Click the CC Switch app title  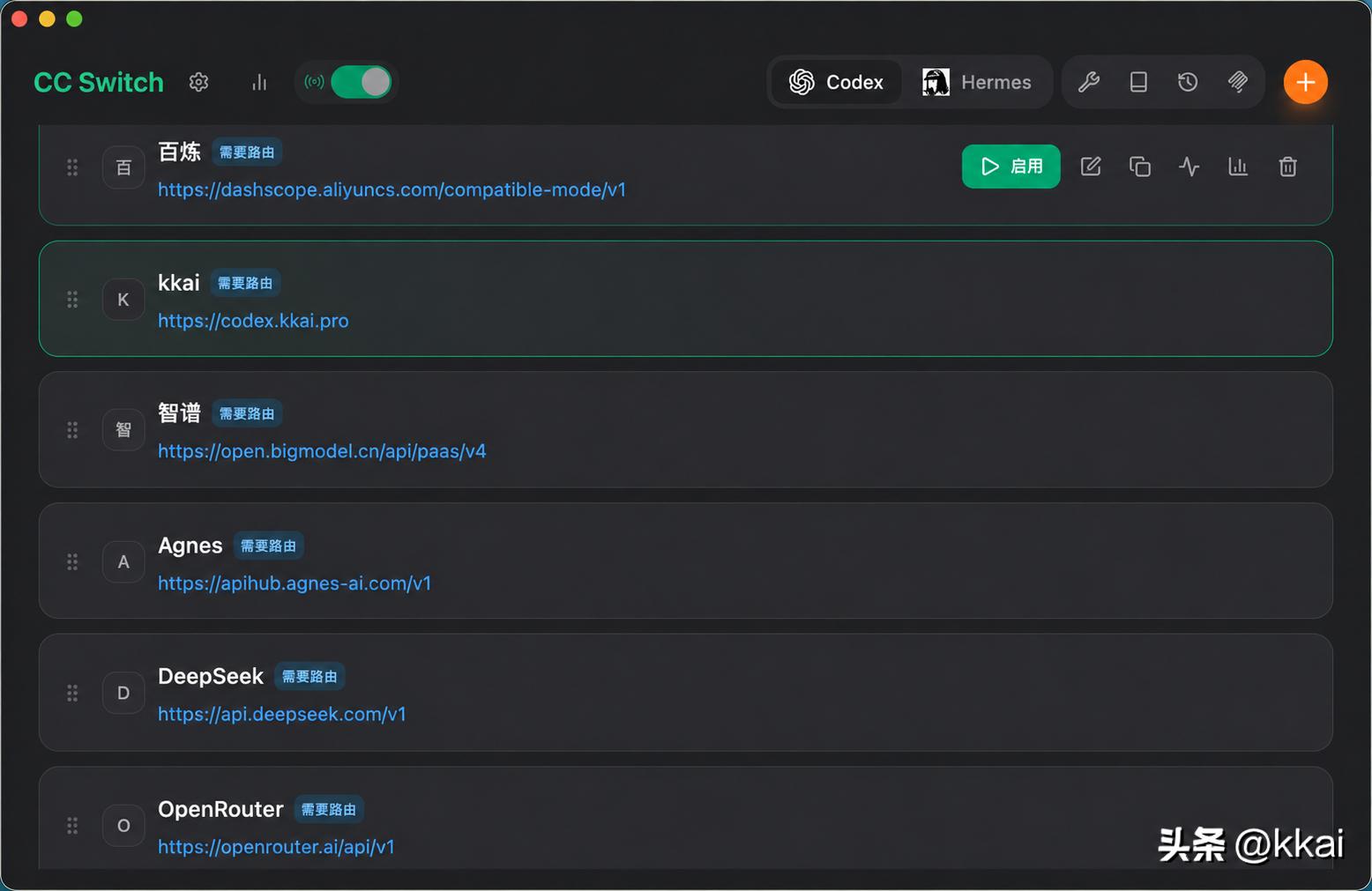pos(99,82)
